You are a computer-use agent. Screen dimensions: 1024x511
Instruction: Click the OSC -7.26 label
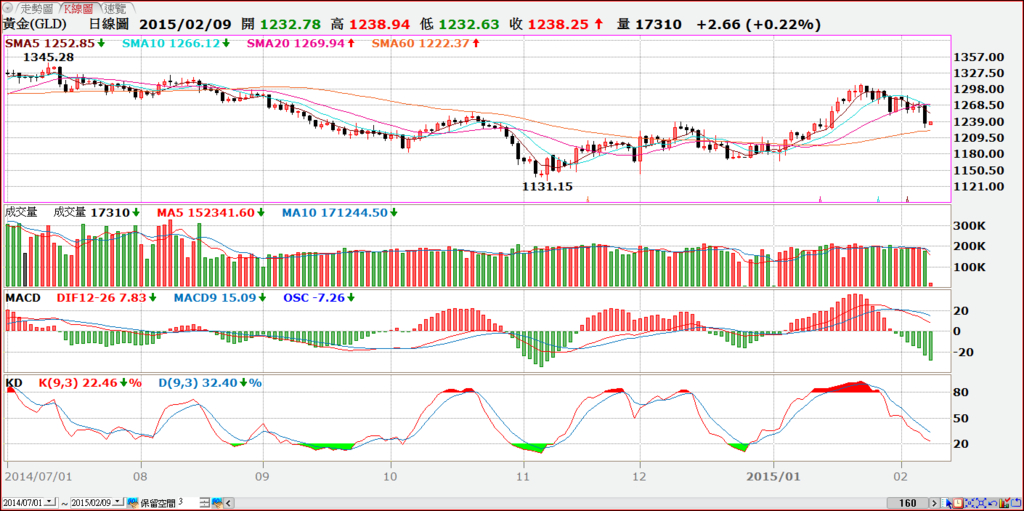point(320,297)
